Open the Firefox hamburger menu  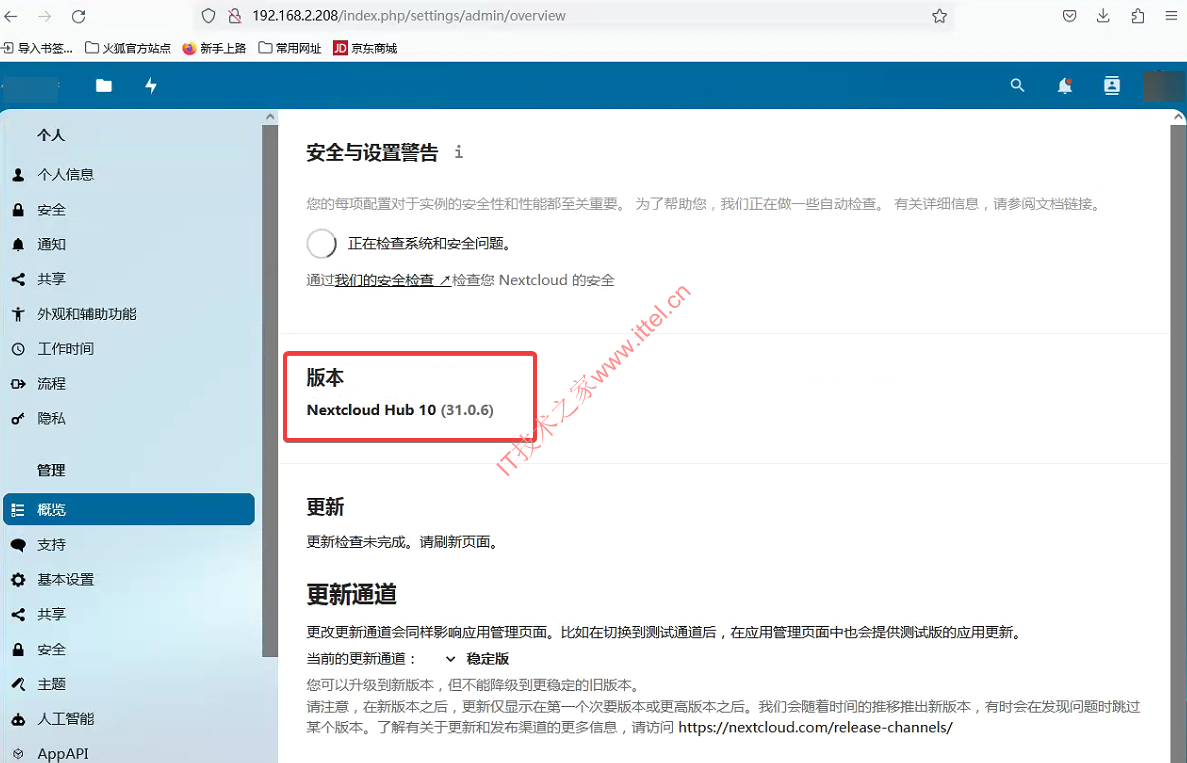pos(1171,16)
